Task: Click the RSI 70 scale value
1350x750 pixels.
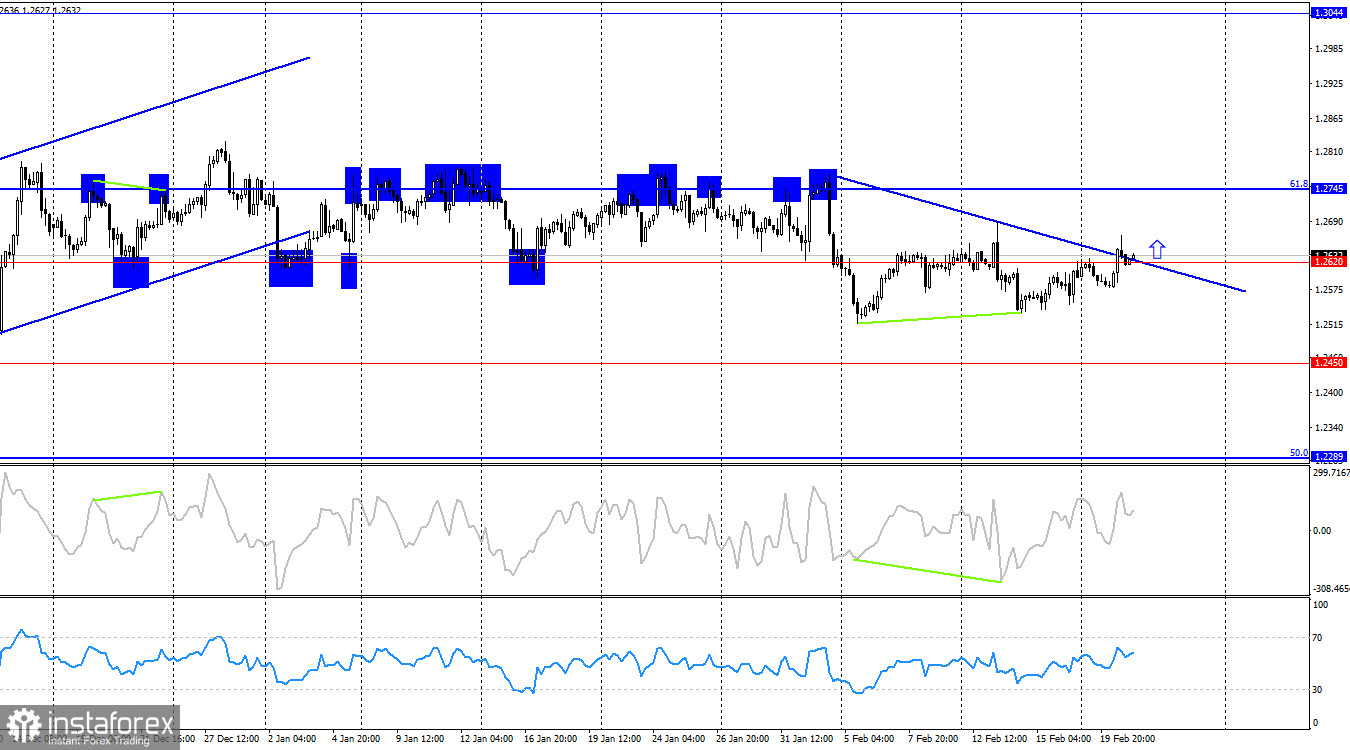Action: [1318, 637]
